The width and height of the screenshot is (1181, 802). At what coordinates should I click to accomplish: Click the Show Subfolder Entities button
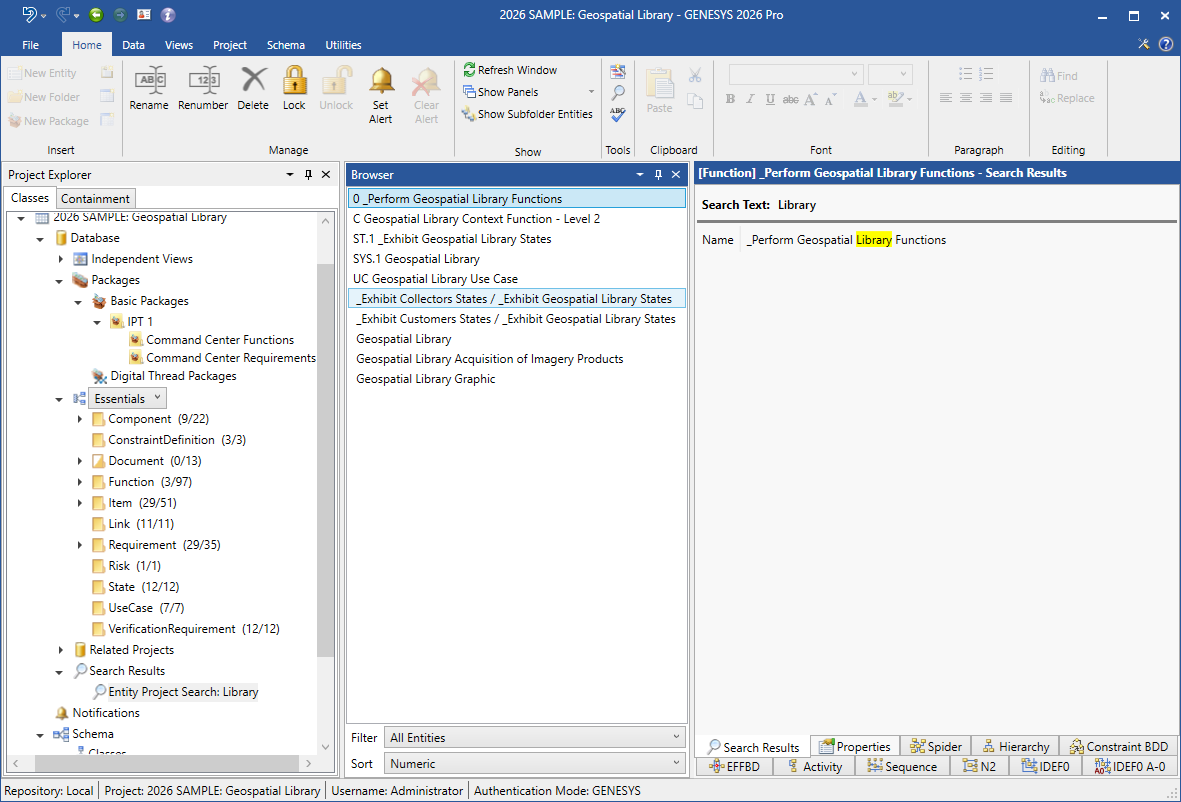tap(526, 114)
